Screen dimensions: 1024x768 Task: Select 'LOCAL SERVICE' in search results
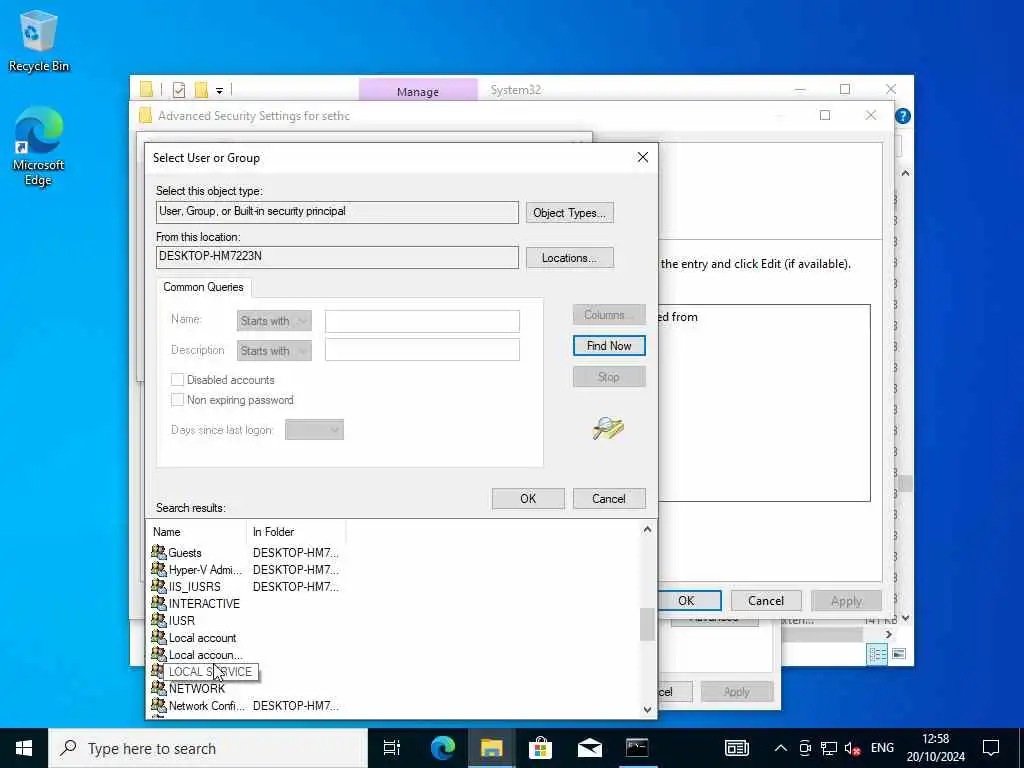(210, 671)
